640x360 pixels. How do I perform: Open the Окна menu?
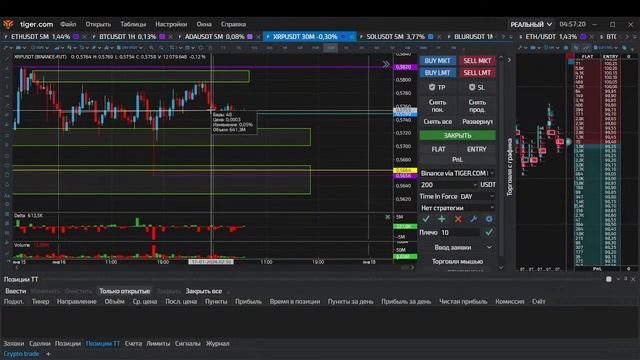[204, 24]
